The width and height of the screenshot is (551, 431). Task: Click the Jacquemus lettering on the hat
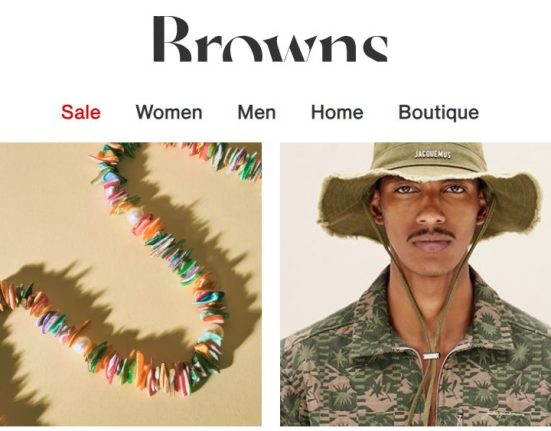click(432, 154)
